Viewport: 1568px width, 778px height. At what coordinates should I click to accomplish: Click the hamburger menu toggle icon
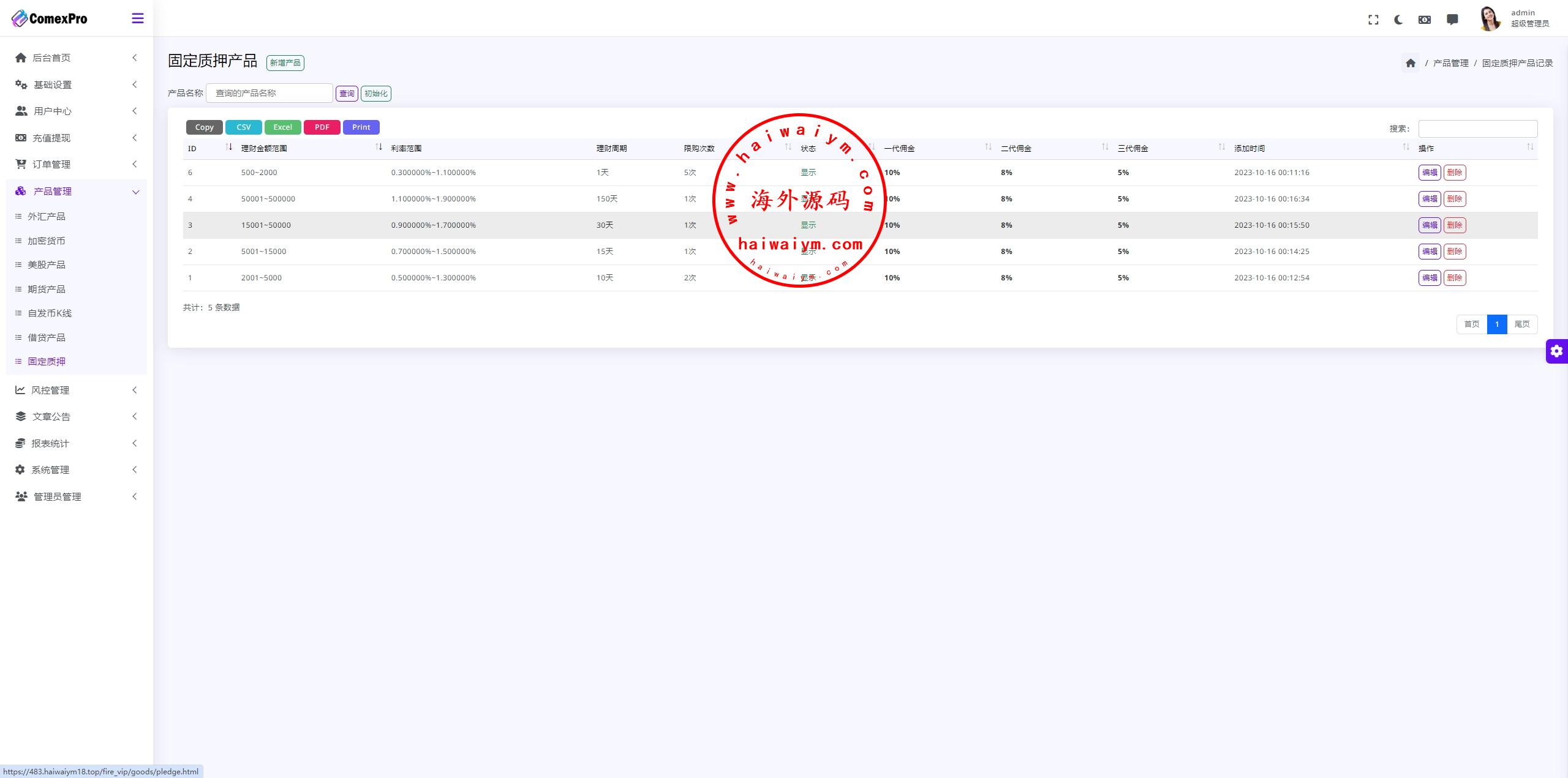click(x=138, y=18)
